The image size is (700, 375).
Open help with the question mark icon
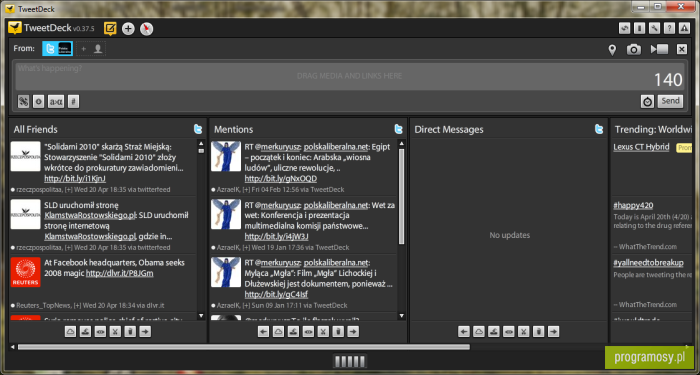pos(669,29)
